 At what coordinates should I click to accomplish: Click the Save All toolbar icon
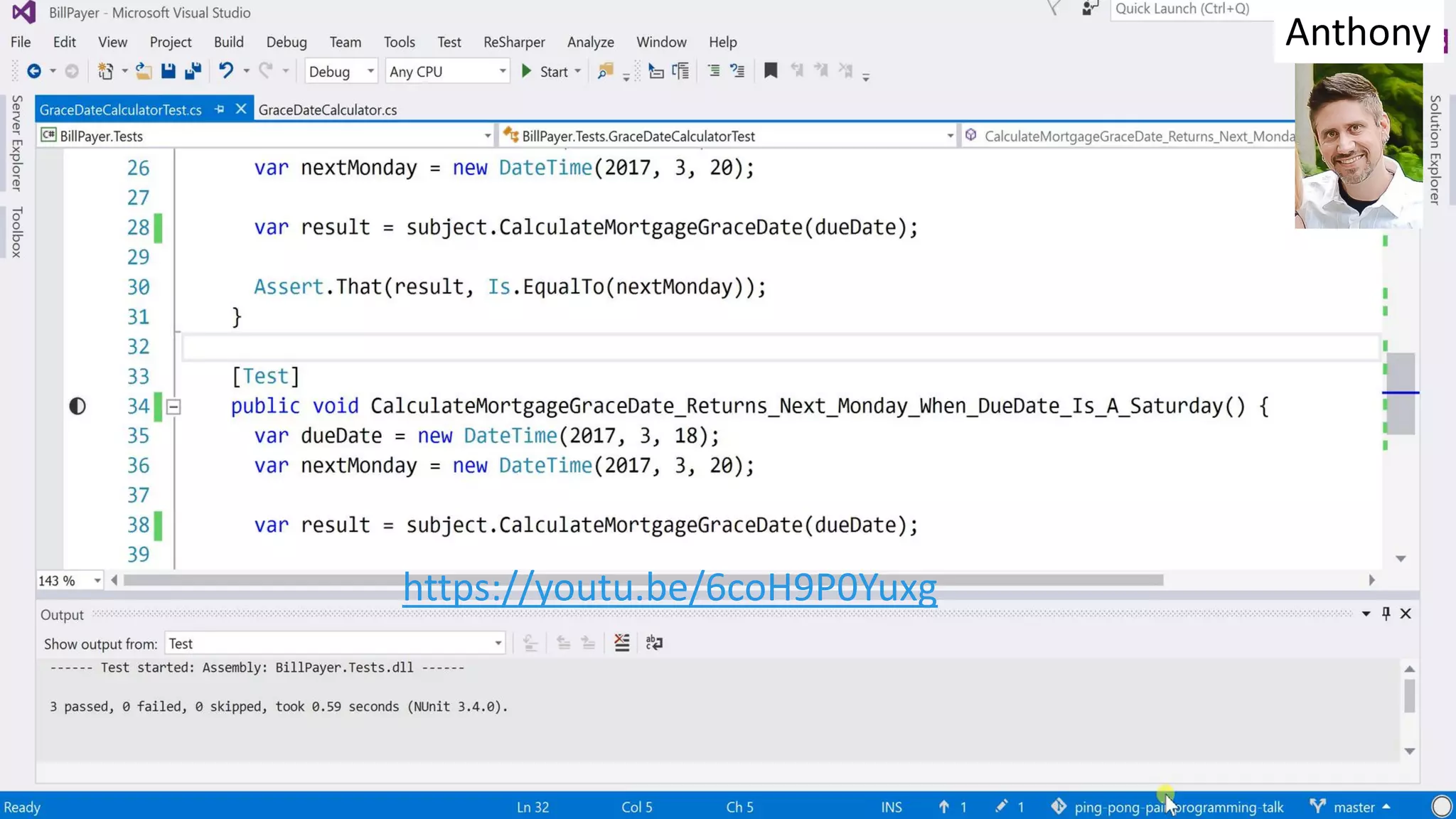click(x=193, y=71)
